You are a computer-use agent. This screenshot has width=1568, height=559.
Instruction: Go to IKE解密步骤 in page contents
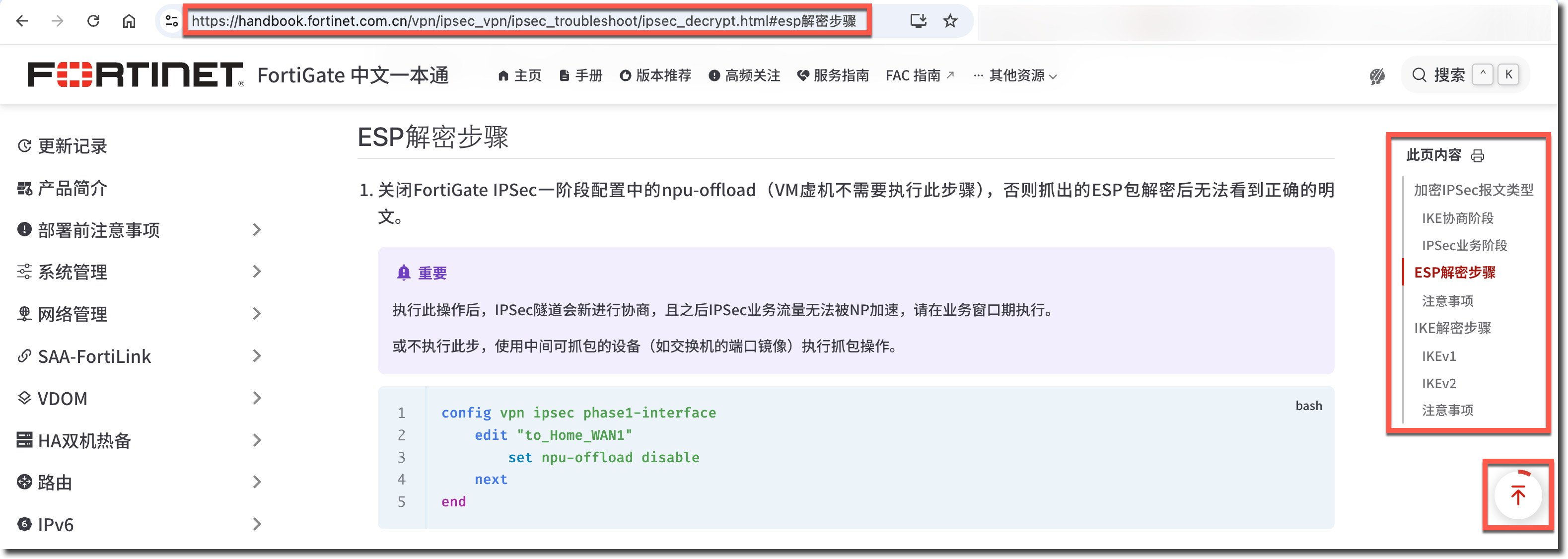[1452, 328]
